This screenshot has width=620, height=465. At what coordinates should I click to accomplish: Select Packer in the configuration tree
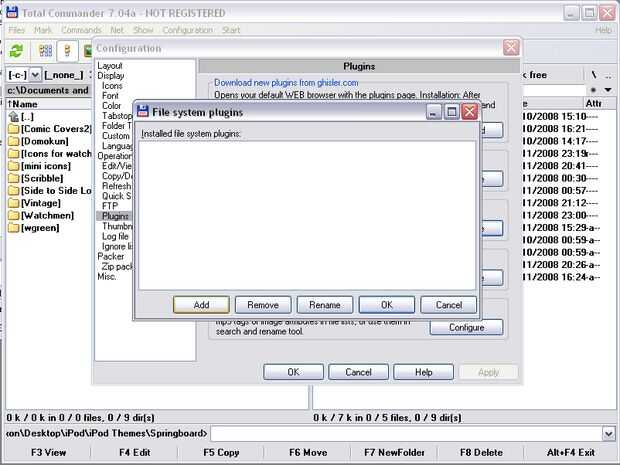click(x=111, y=256)
